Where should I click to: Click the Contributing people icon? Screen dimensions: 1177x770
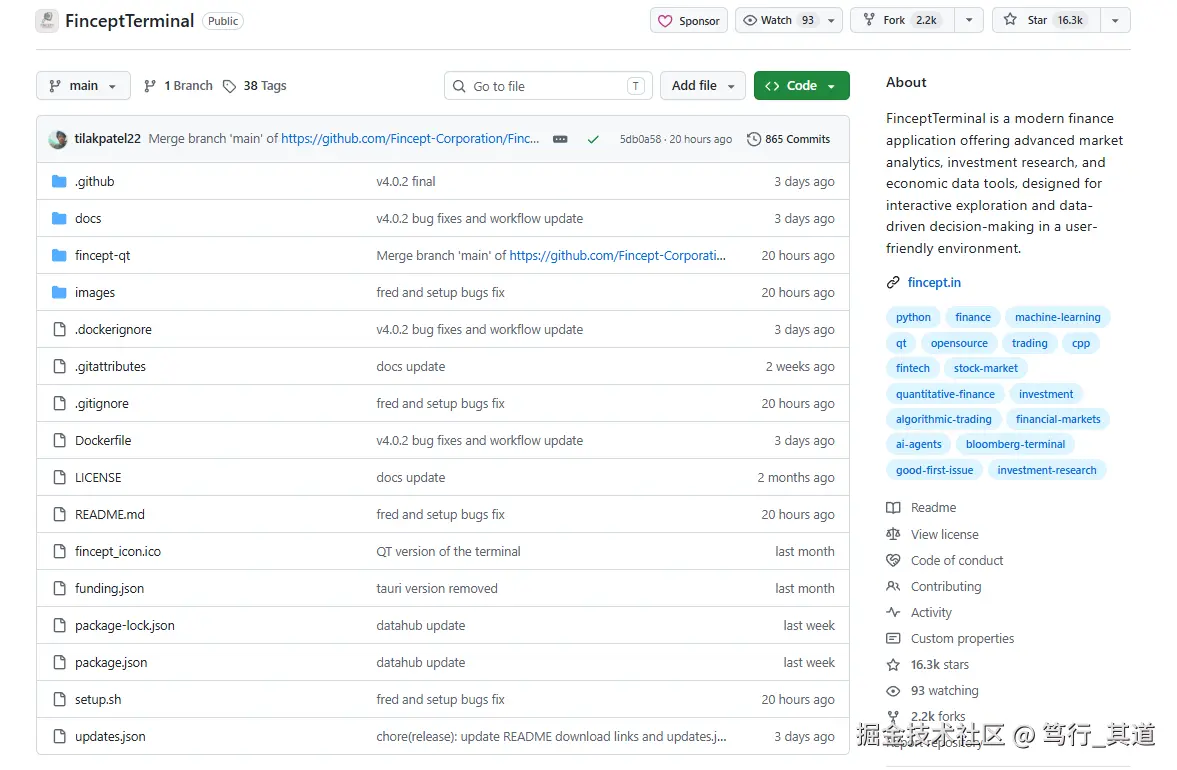pos(893,587)
